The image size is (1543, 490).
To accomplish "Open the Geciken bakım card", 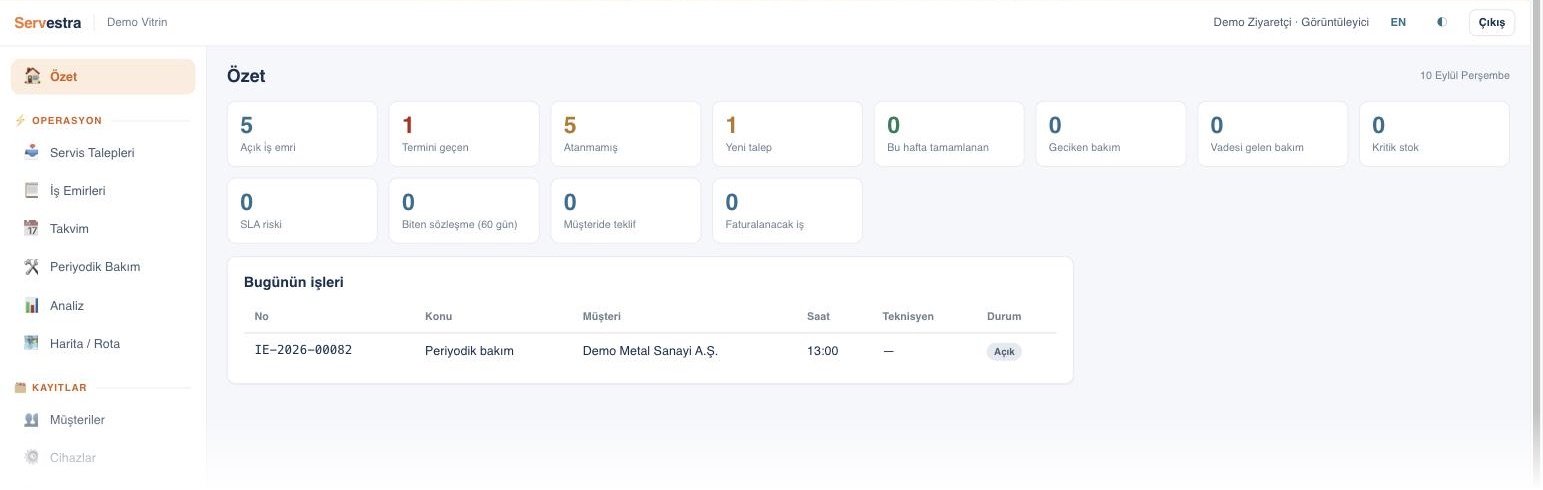I will [1111, 134].
